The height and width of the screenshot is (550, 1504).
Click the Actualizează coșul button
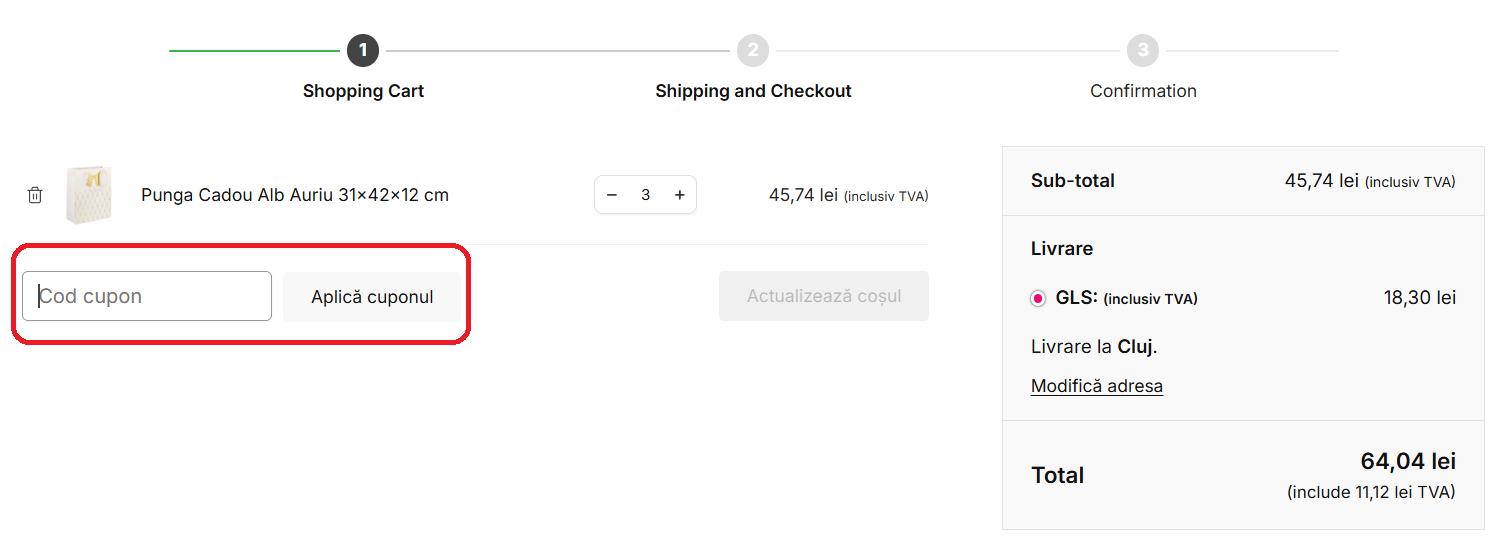(823, 296)
